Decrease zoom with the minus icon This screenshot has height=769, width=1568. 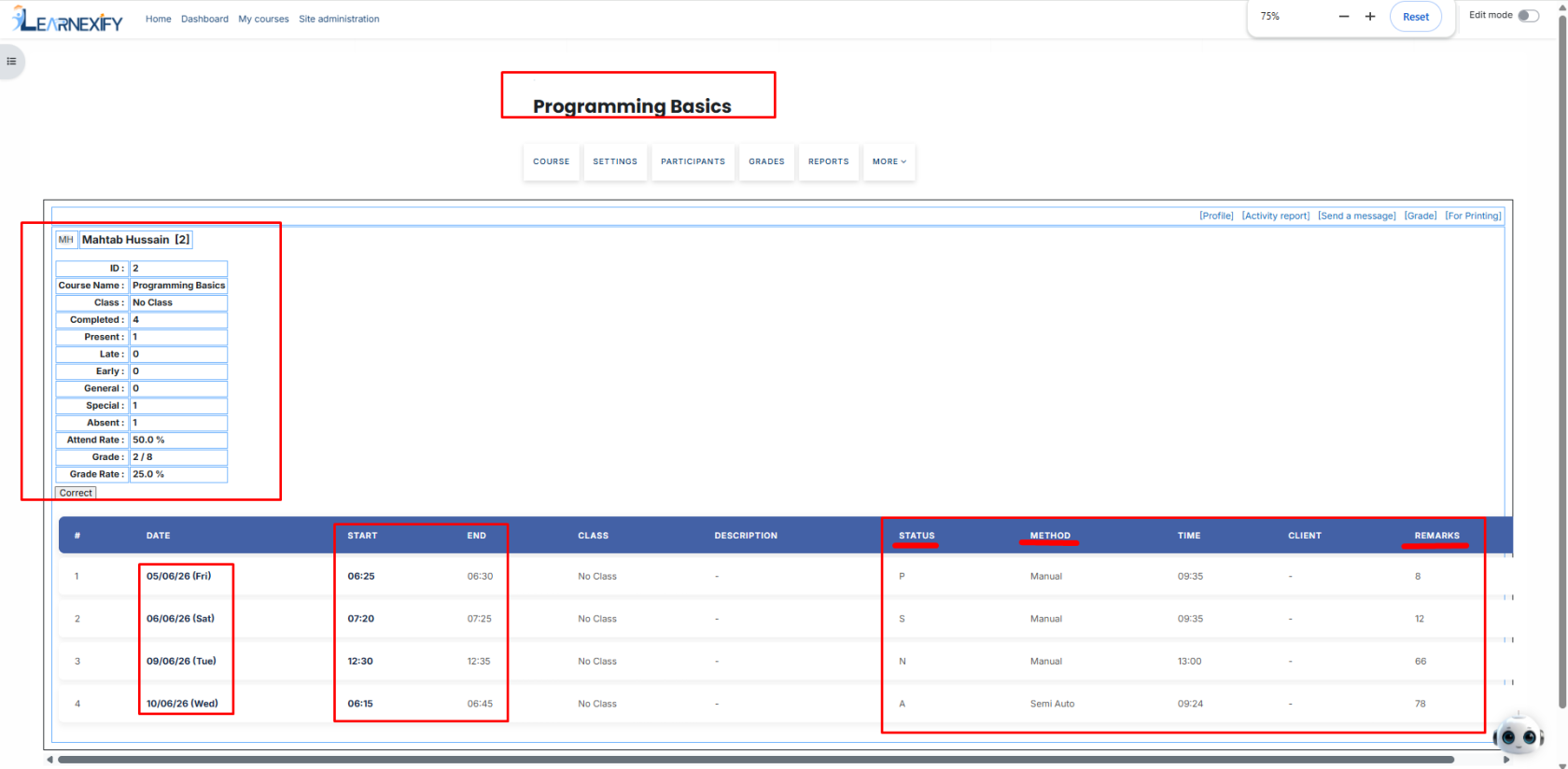[1344, 17]
